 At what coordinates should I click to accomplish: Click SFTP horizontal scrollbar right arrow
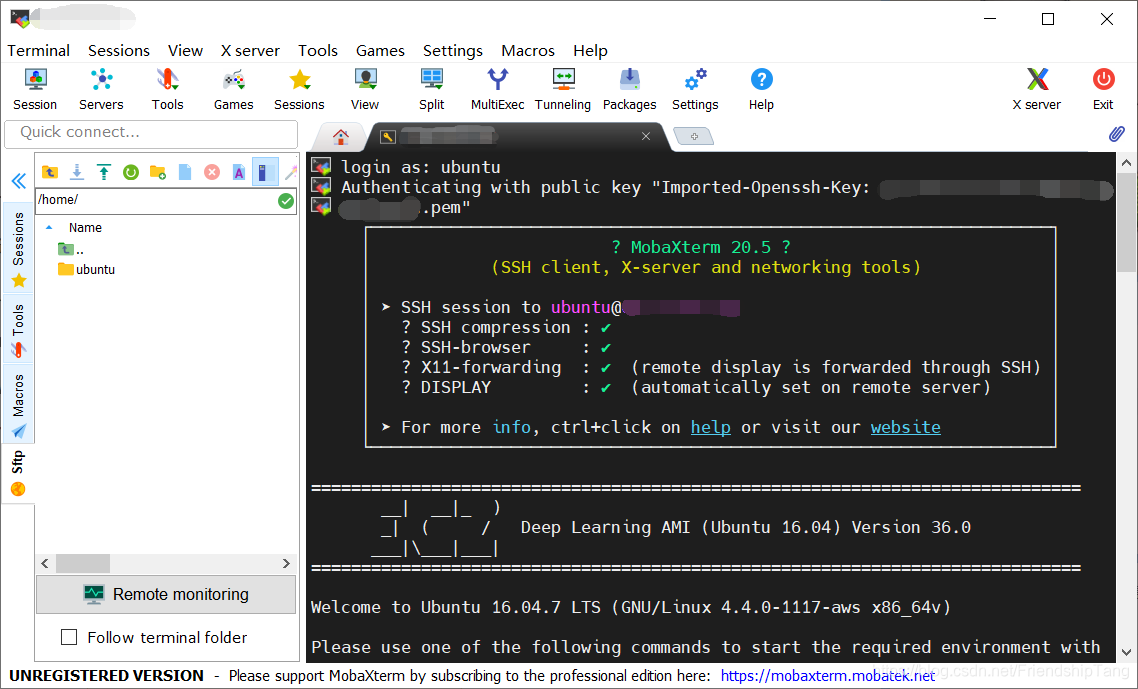tap(286, 563)
